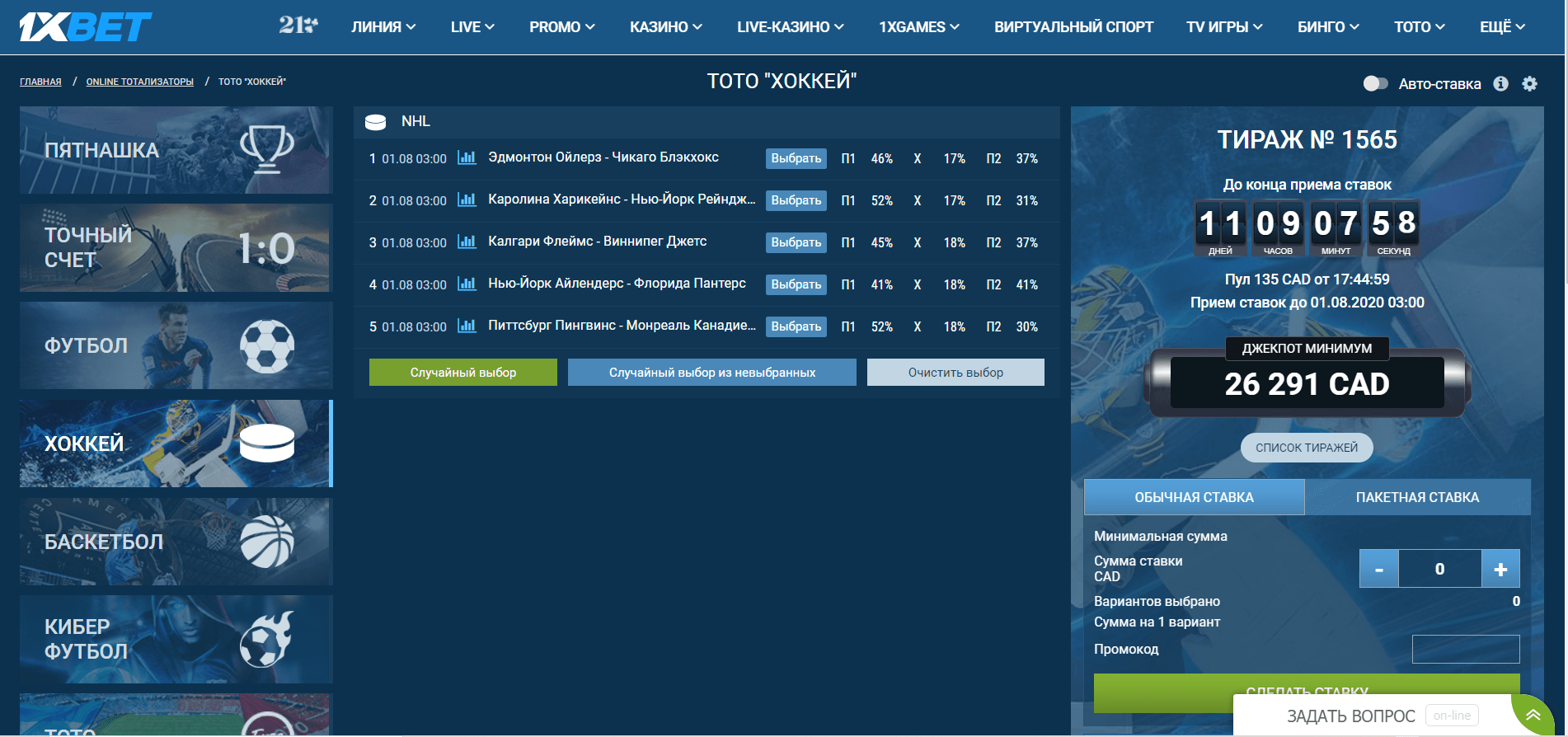Click the bet amount input field
Image resolution: width=1568 pixels, height=737 pixels.
[x=1439, y=569]
